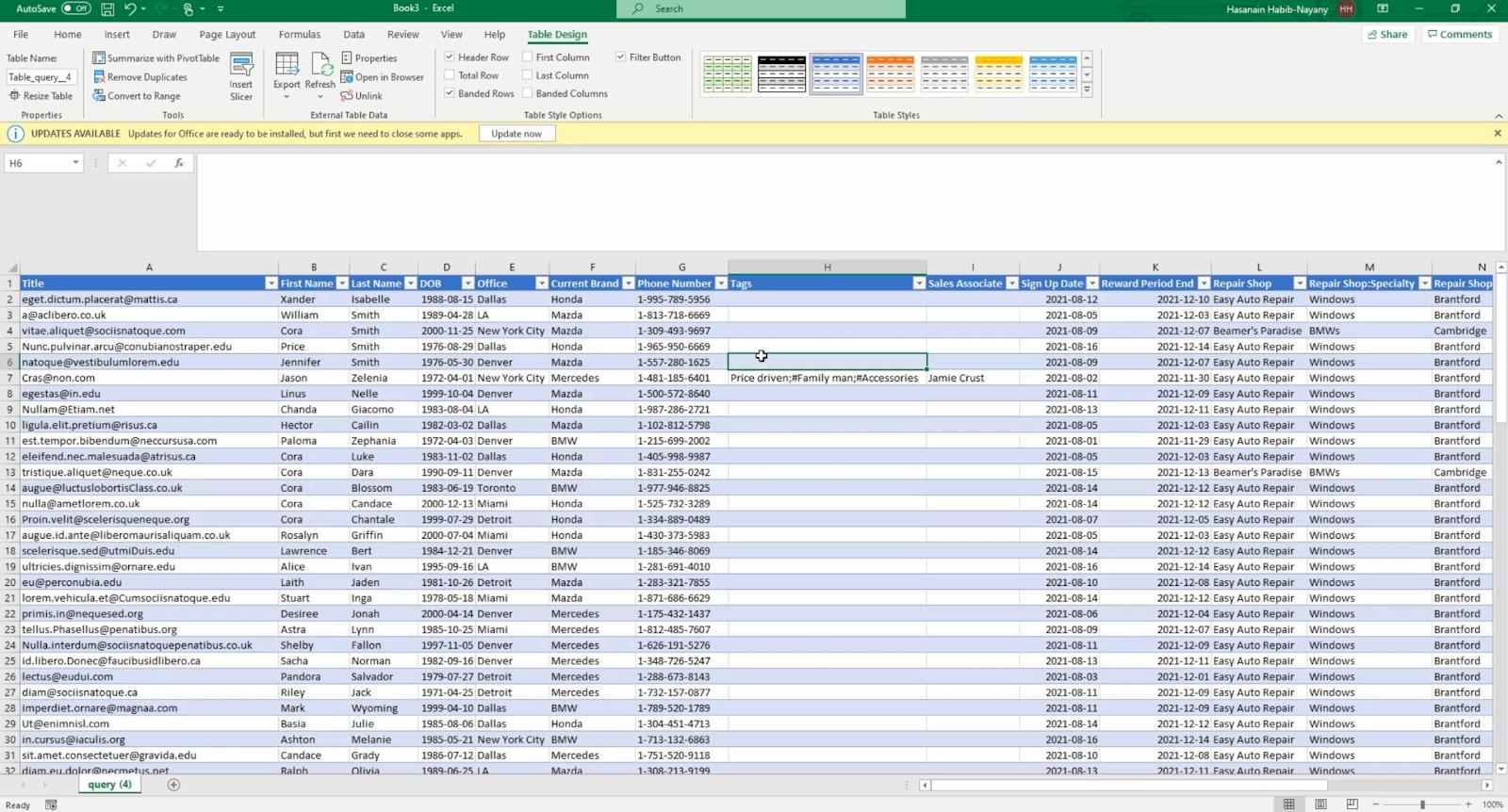Uncheck Filter Button checkbox

621,57
